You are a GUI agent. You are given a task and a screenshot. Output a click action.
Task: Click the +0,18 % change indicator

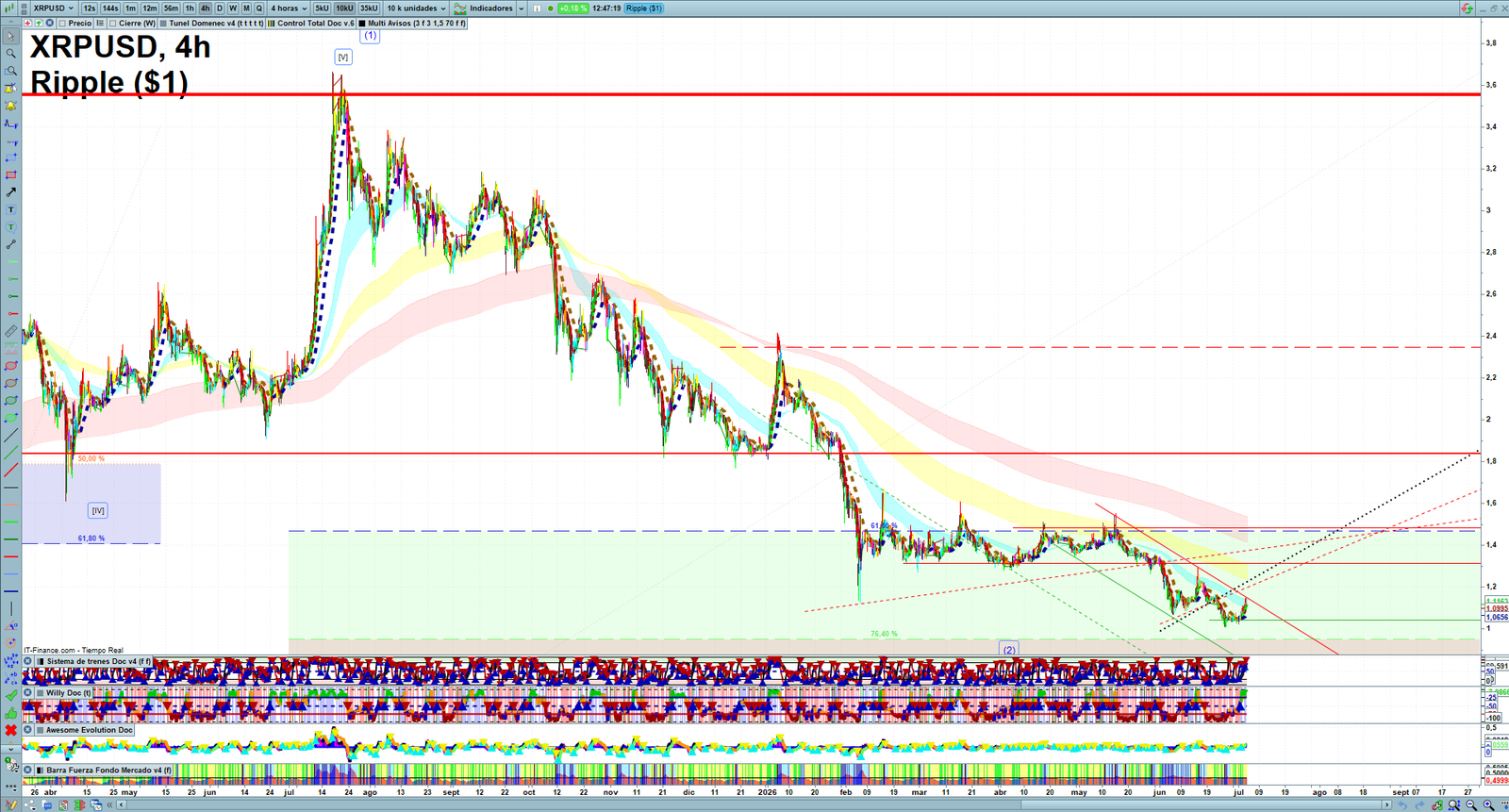pos(573,8)
